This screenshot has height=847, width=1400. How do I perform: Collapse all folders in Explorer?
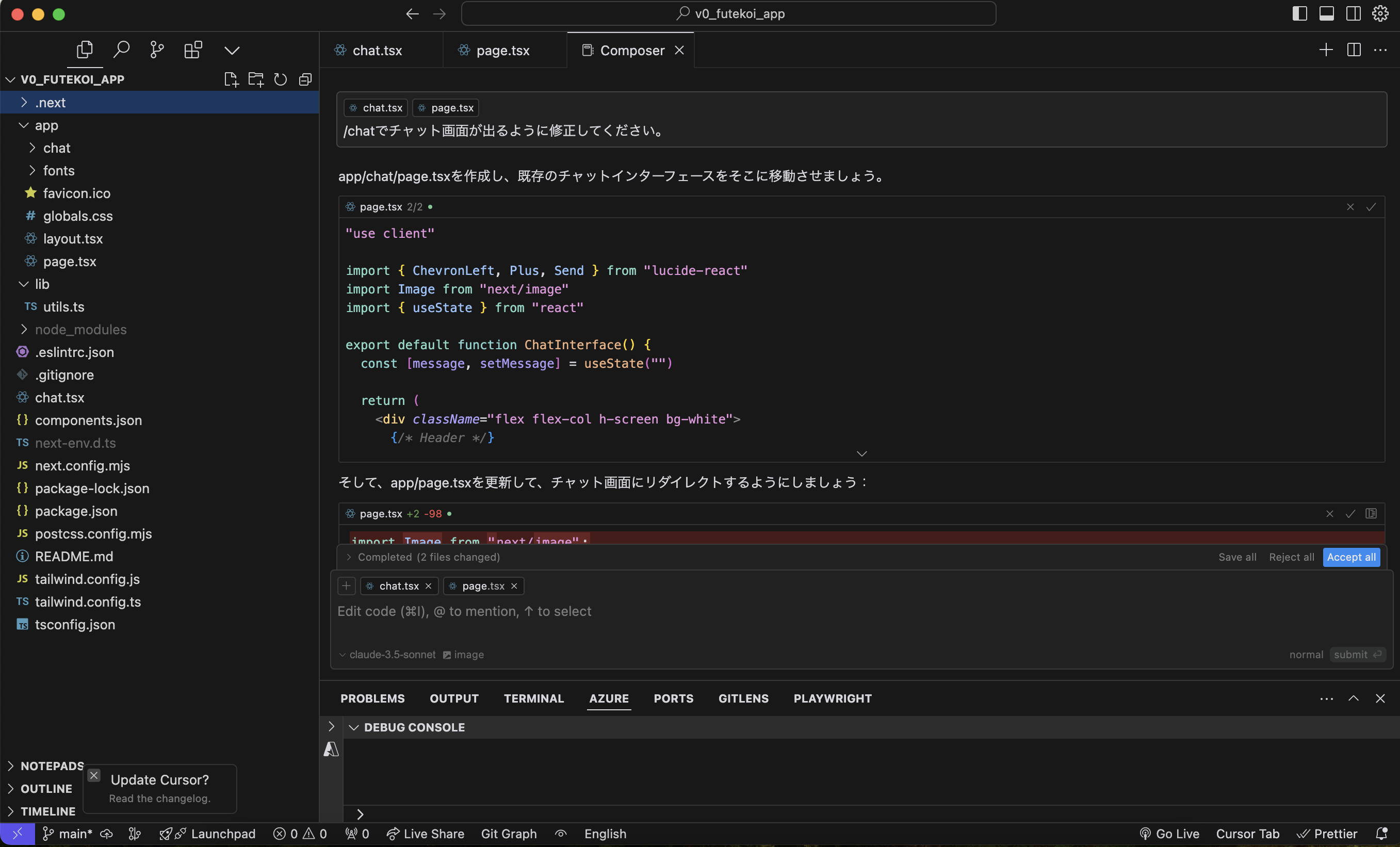pos(305,79)
